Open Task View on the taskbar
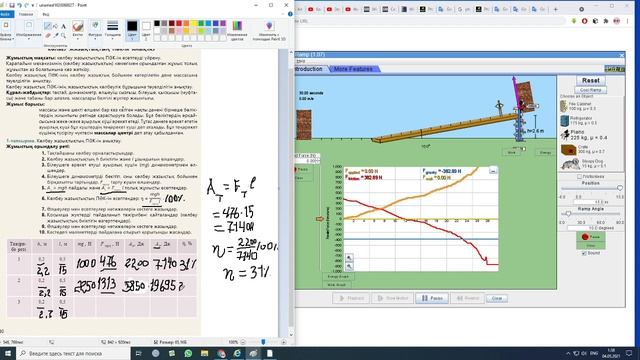640x360 pixels. pyautogui.click(x=138, y=353)
